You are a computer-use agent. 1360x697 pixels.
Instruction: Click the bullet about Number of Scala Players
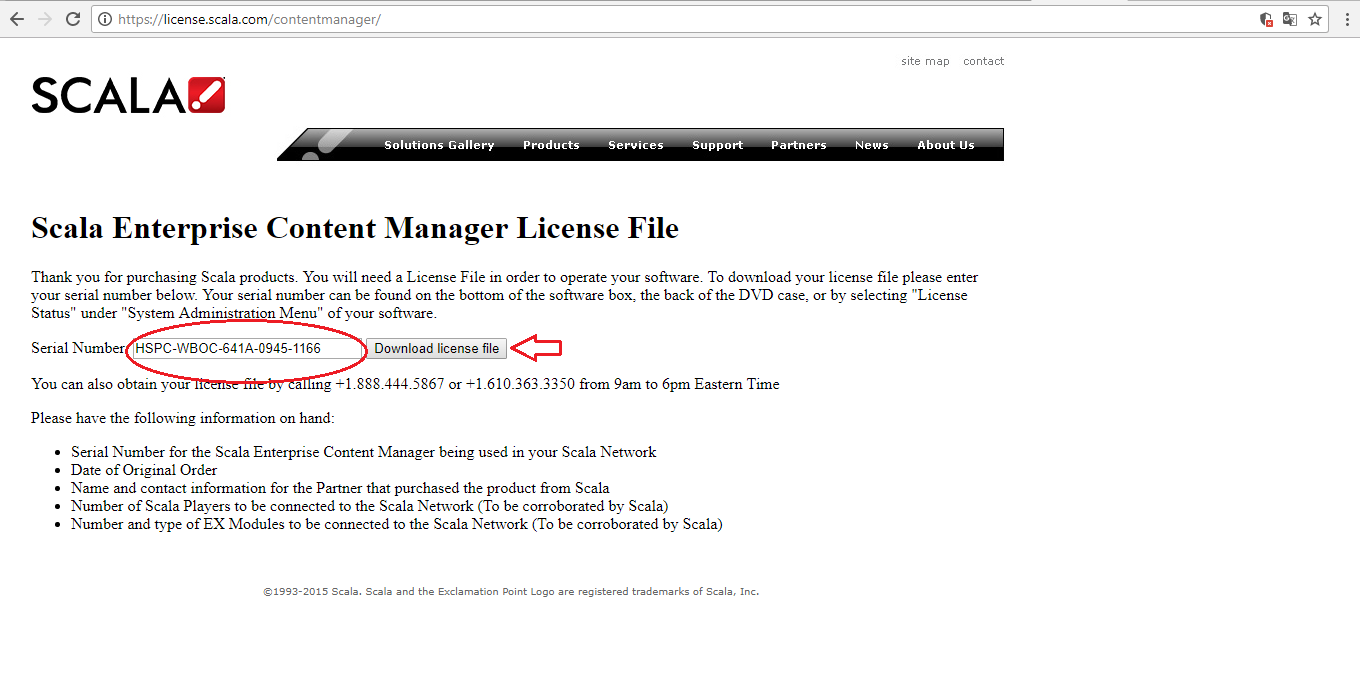click(x=369, y=506)
